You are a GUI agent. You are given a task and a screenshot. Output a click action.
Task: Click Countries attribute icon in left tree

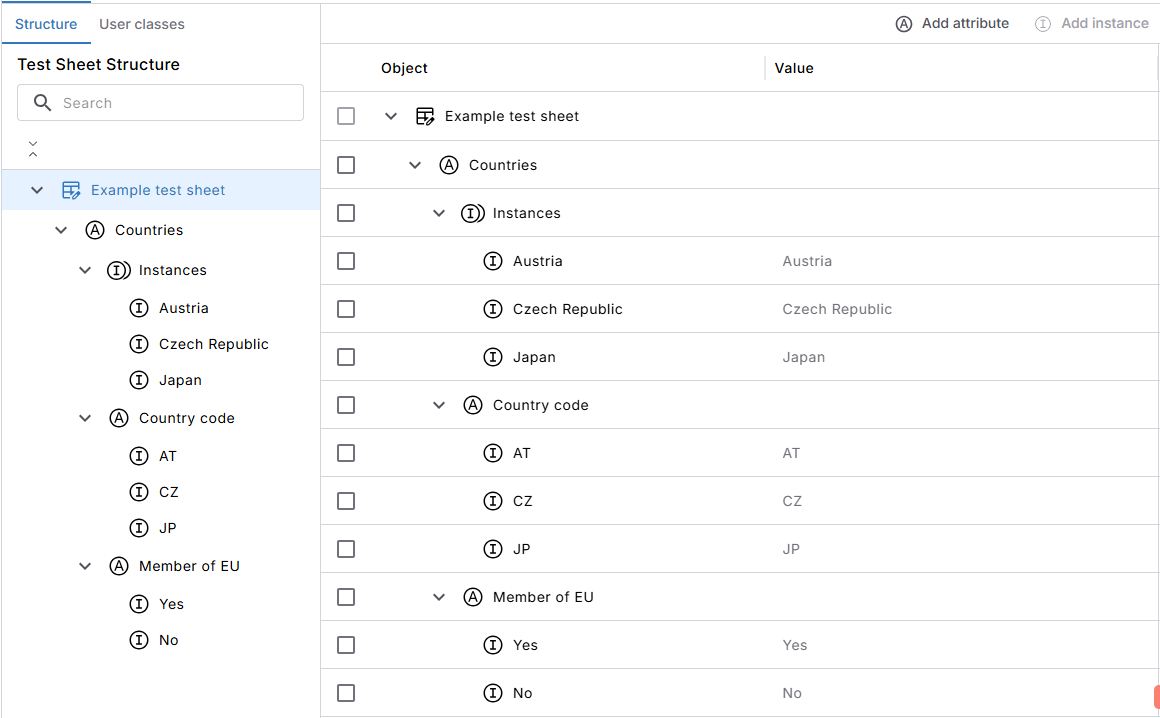(x=95, y=230)
